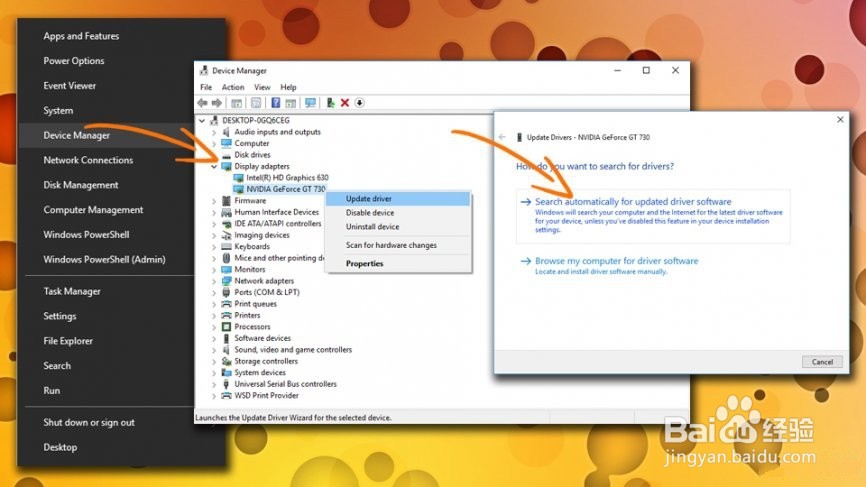This screenshot has width=866, height=487.
Task: Click the Print queues printer icon
Action: (226, 304)
